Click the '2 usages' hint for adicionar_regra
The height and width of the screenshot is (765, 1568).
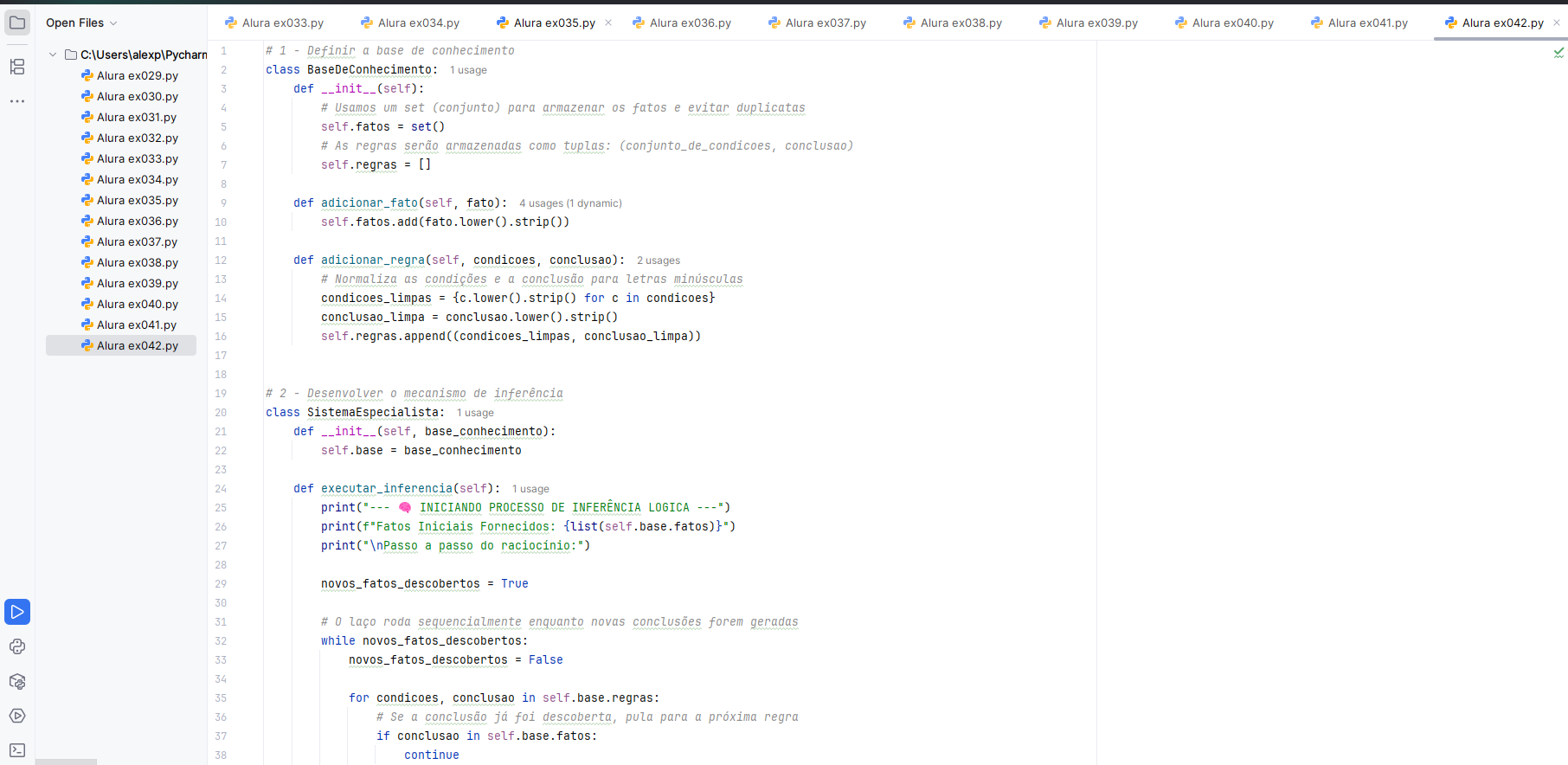[x=659, y=260]
